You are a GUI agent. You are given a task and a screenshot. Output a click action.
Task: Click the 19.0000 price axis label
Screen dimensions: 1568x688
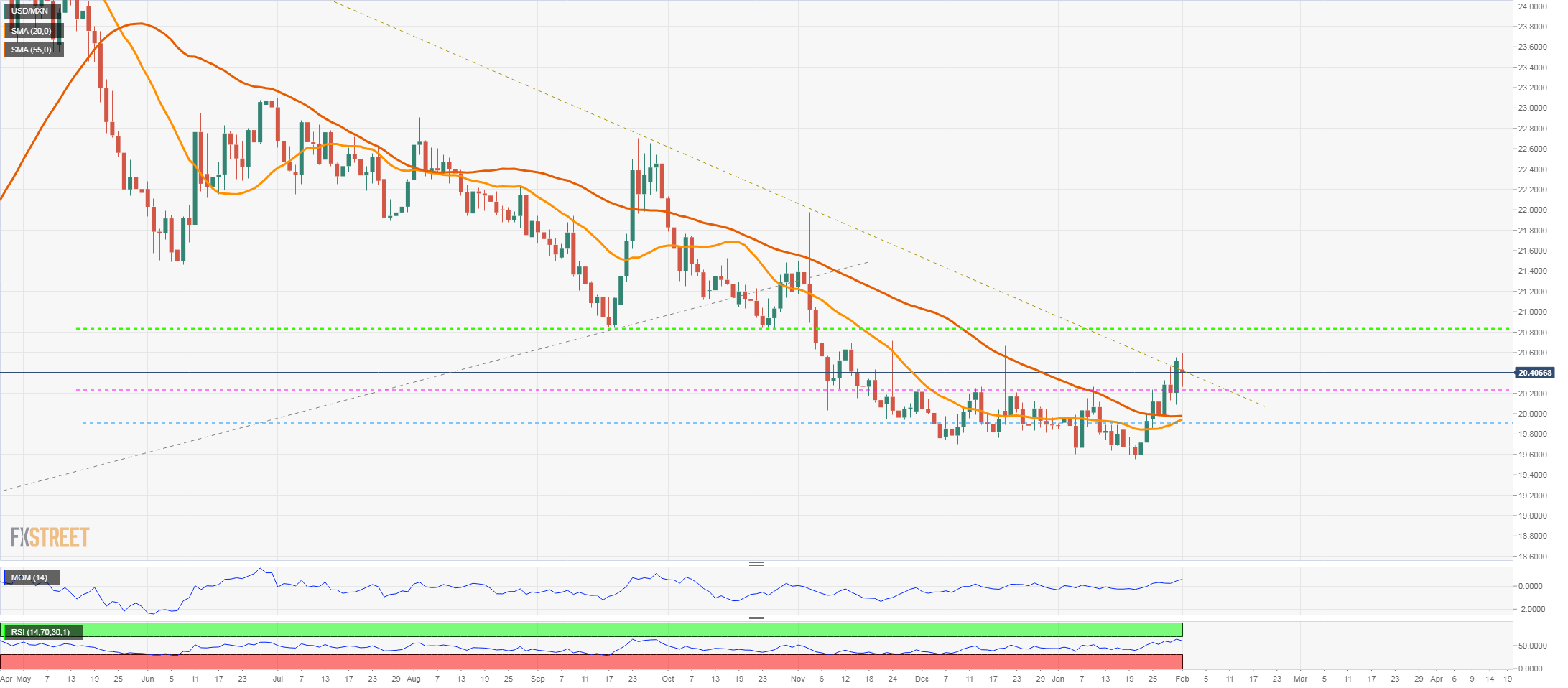coord(1532,516)
